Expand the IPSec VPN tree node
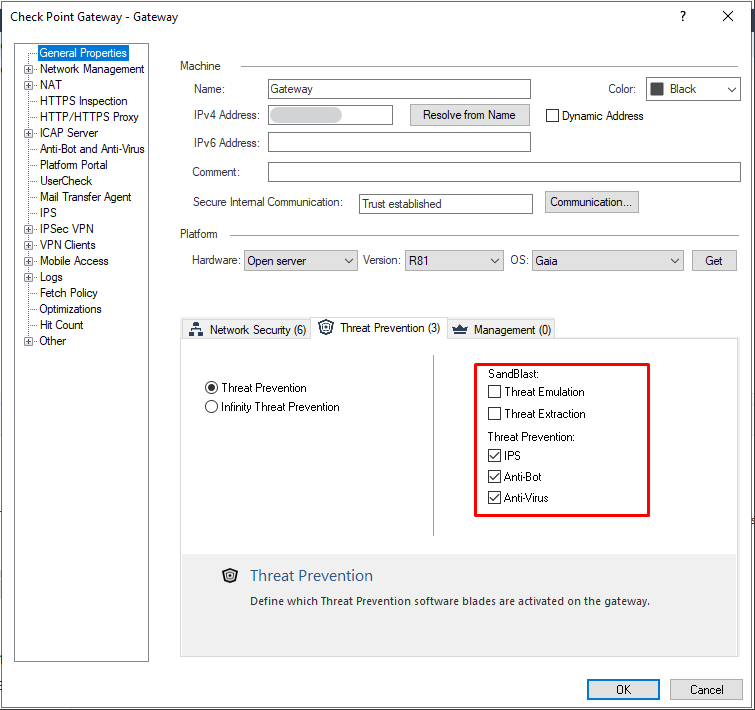 (x=28, y=230)
